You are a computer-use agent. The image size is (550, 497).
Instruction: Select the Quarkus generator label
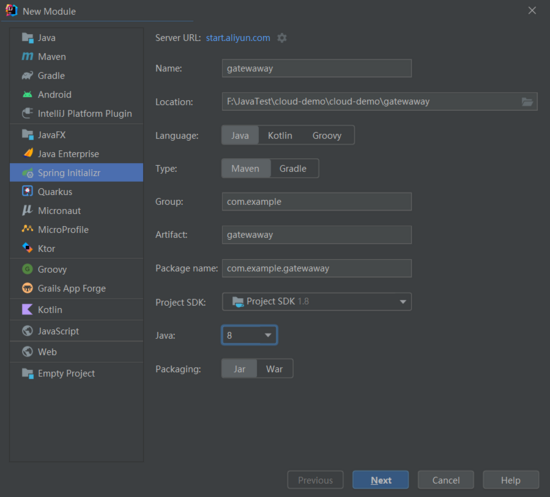point(55,192)
